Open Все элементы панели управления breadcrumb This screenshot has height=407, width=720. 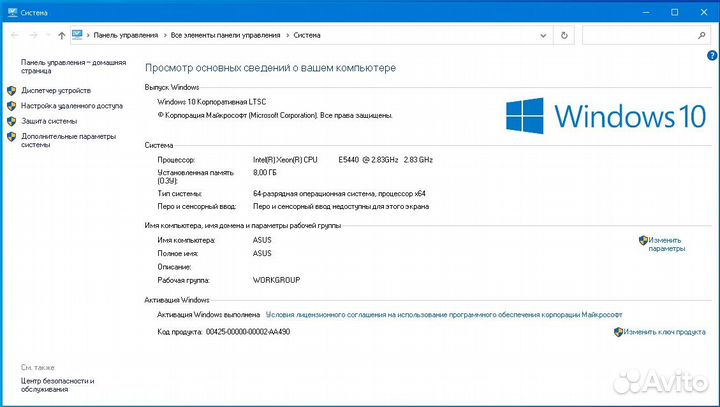click(x=225, y=35)
